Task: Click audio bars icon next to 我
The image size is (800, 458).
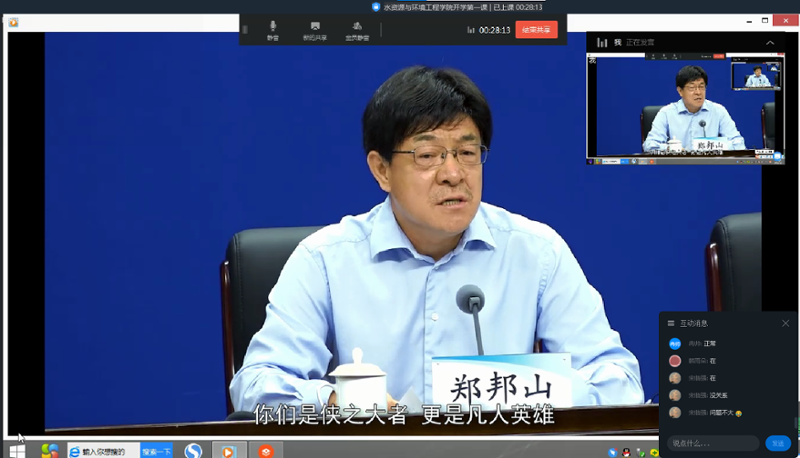Action: coord(602,42)
